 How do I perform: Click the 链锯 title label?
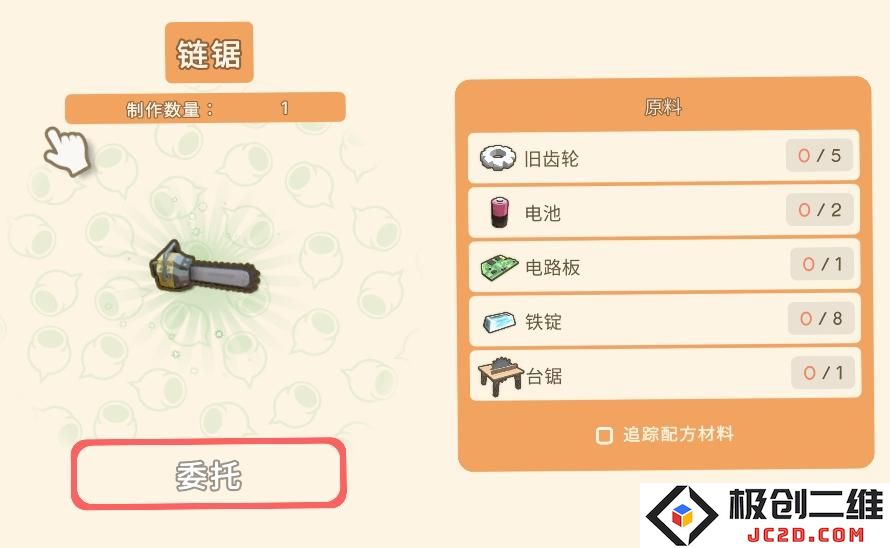point(209,53)
